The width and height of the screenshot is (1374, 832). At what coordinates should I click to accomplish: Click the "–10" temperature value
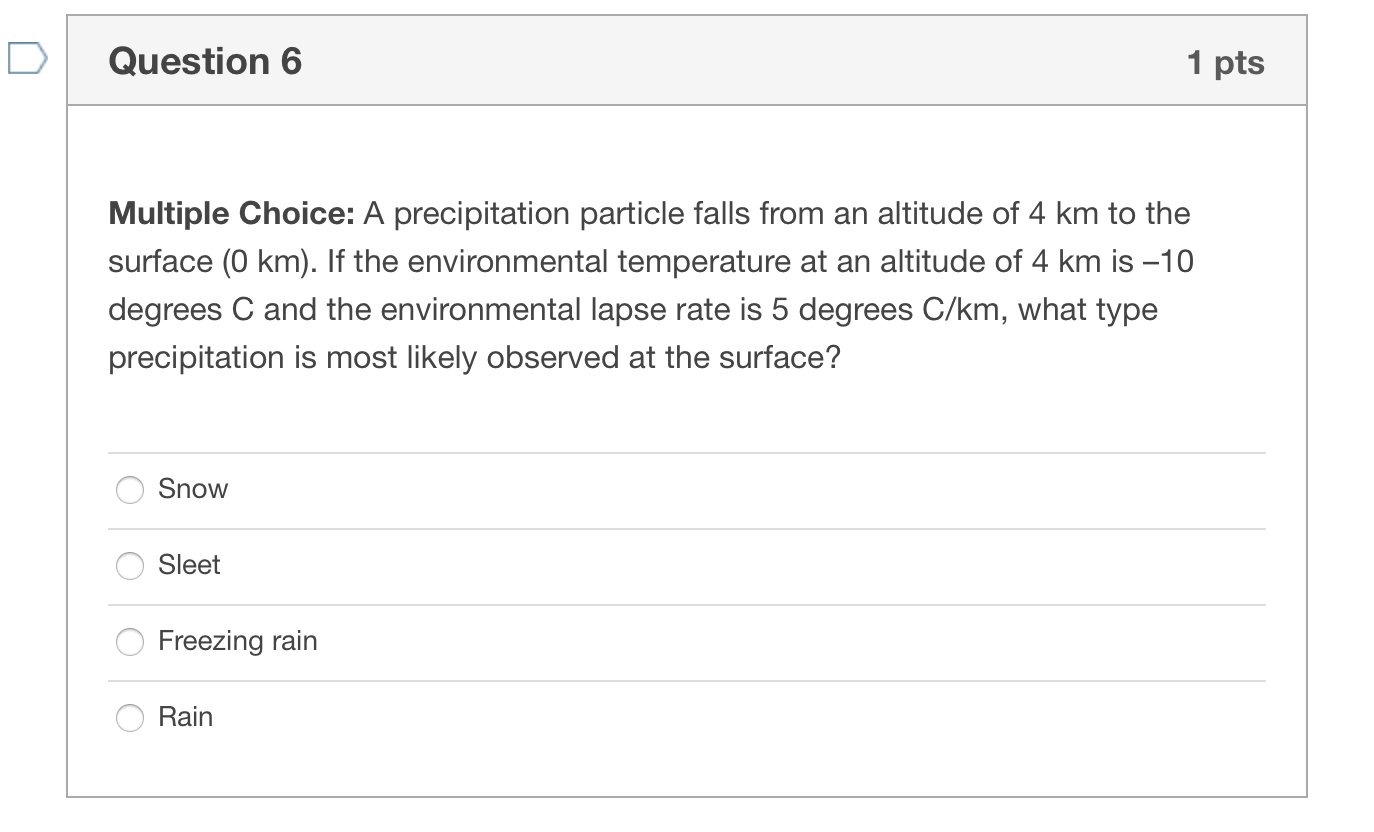click(1169, 261)
